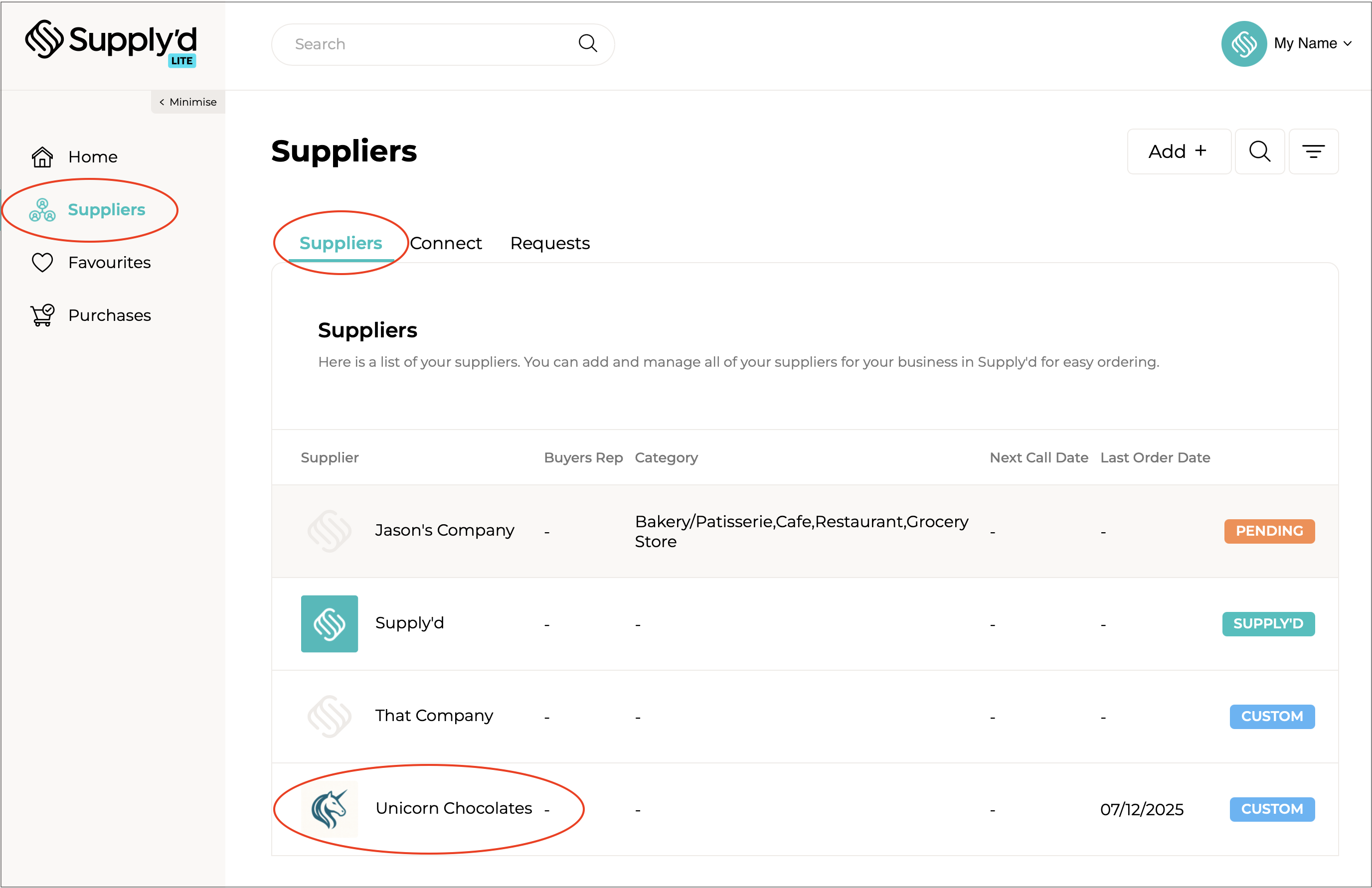1372x888 pixels.
Task: Click the teal Supply'd supplier logo
Action: coord(329,623)
